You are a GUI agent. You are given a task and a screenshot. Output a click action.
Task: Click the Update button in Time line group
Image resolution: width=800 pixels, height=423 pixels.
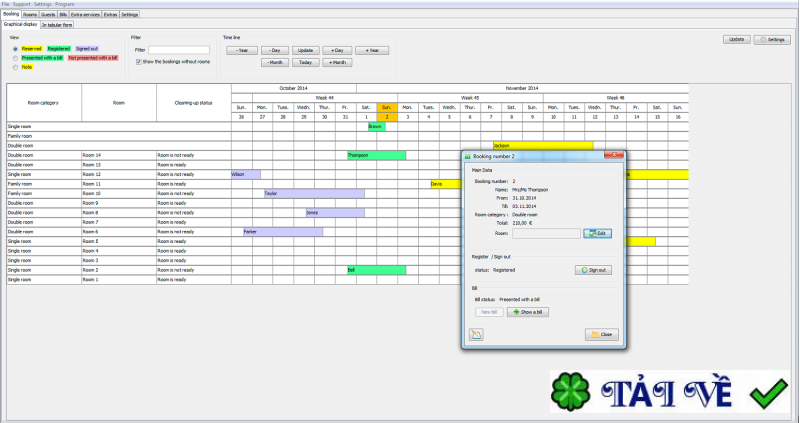coord(306,51)
